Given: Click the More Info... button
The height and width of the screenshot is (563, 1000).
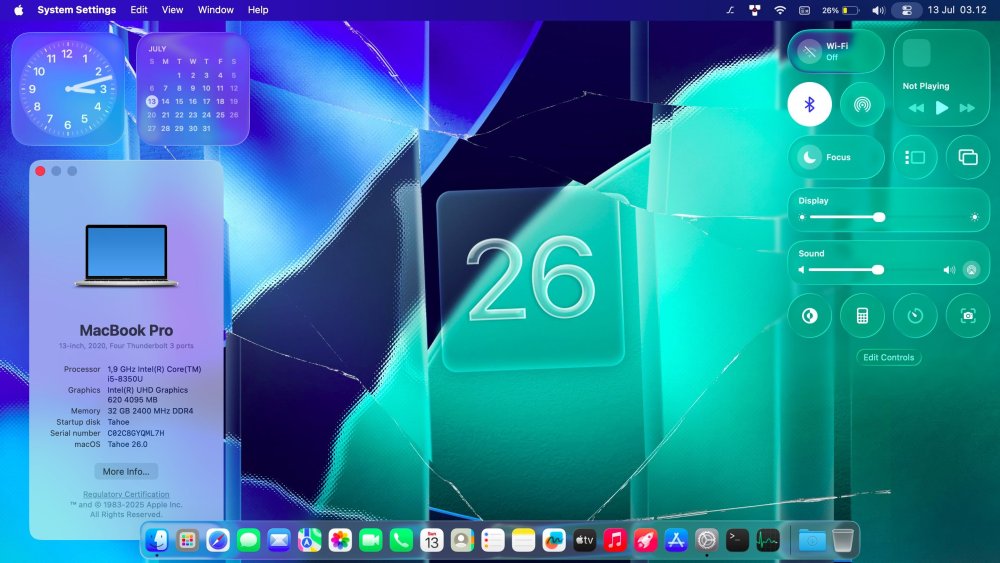Looking at the screenshot, I should tap(126, 472).
